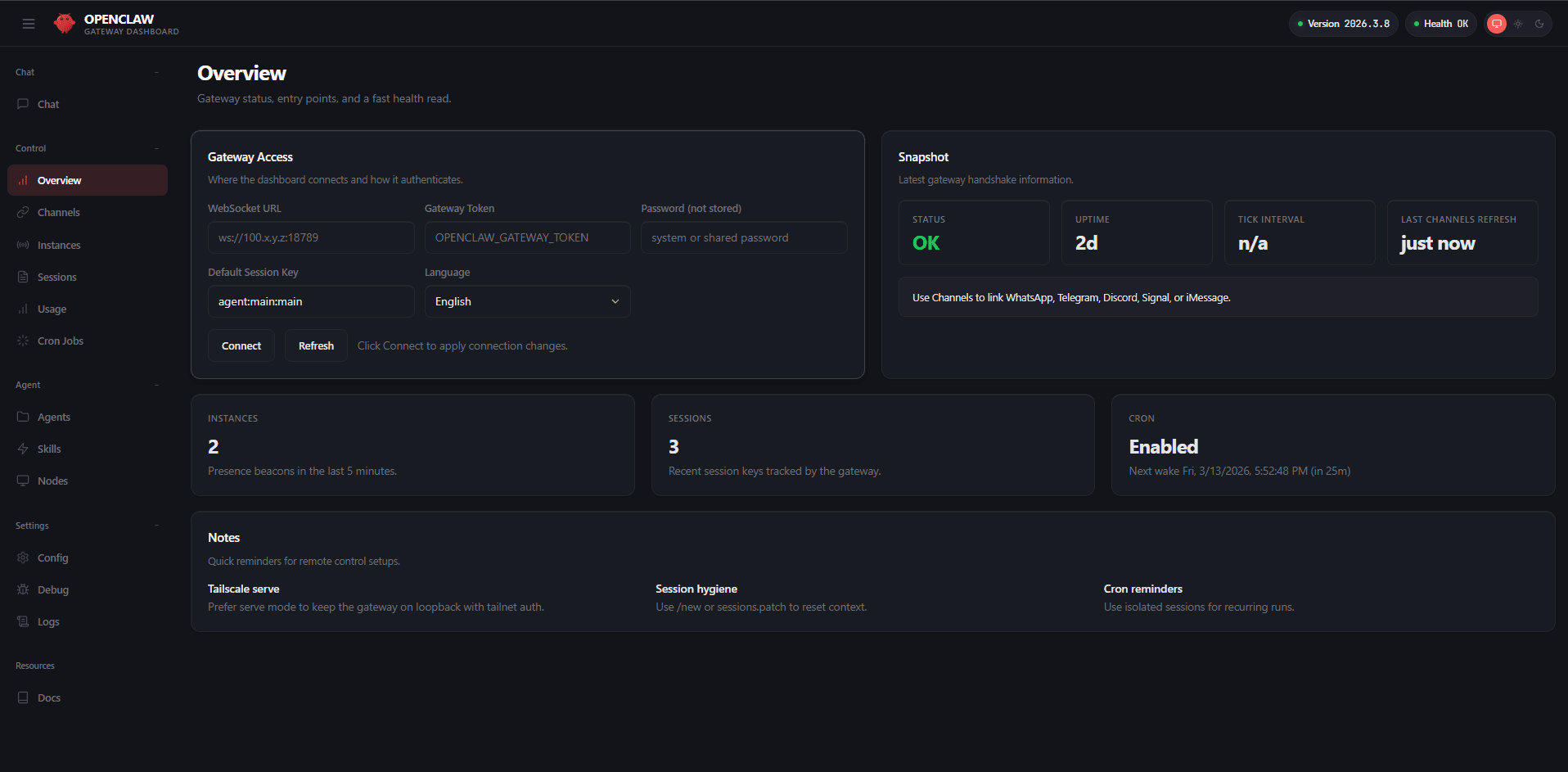Viewport: 1568px width, 772px height.
Task: Click the 'Use Channels to link WhatsApp' note
Action: coord(1218,297)
